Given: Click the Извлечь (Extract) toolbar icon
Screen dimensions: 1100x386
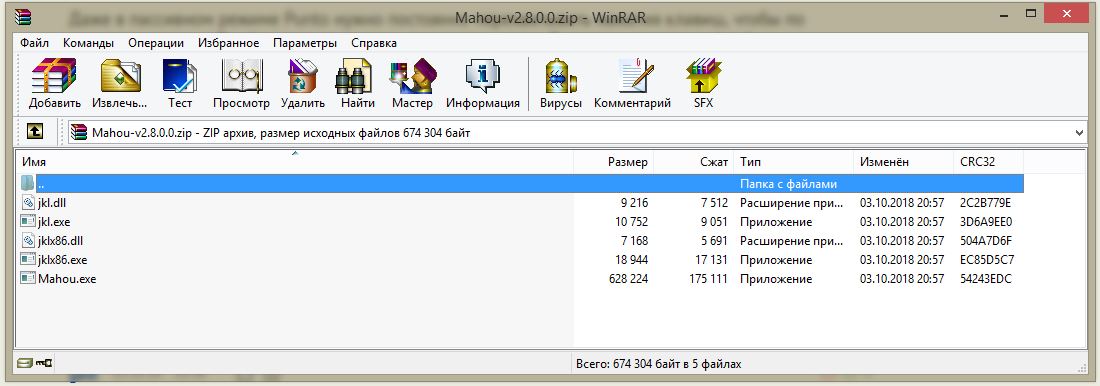Looking at the screenshot, I should 120,84.
